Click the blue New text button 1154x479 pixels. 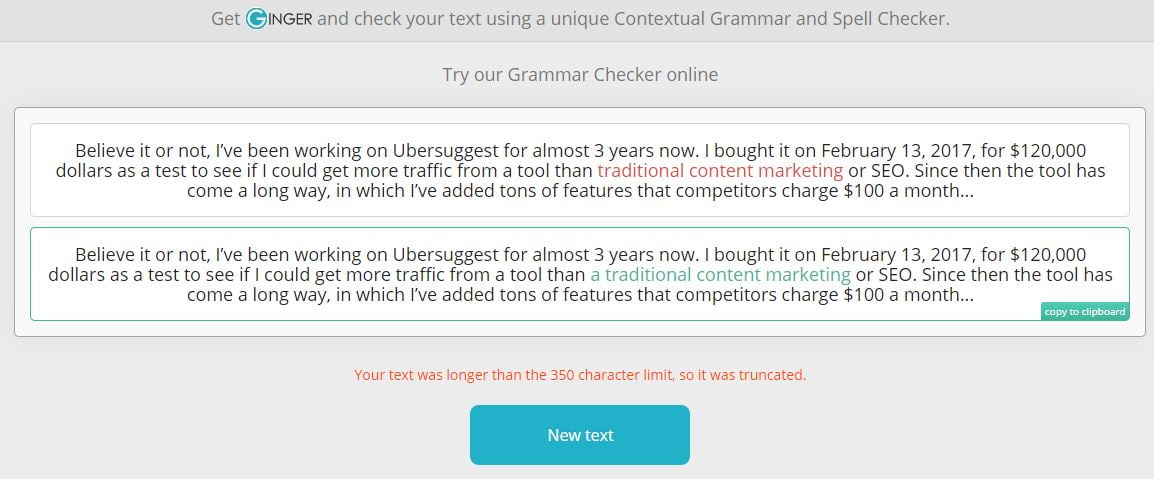coord(580,435)
